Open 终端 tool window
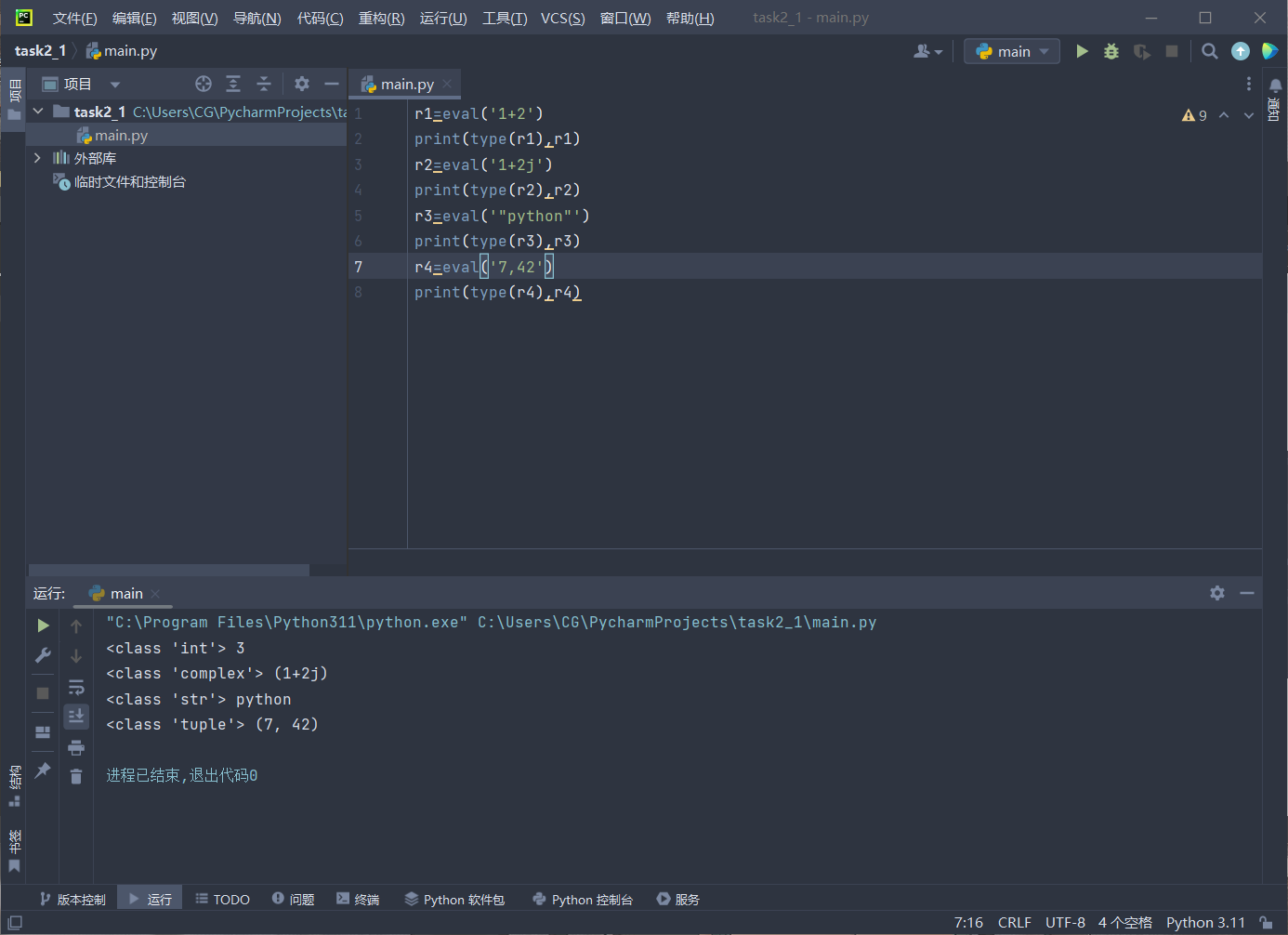Screen dimensions: 1288x935 click(x=358, y=899)
